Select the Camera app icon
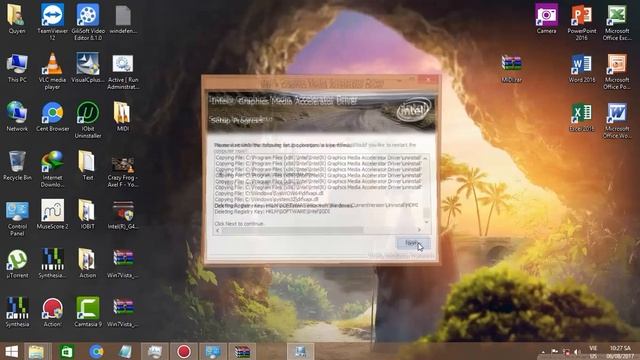The image size is (640, 360). tap(547, 19)
